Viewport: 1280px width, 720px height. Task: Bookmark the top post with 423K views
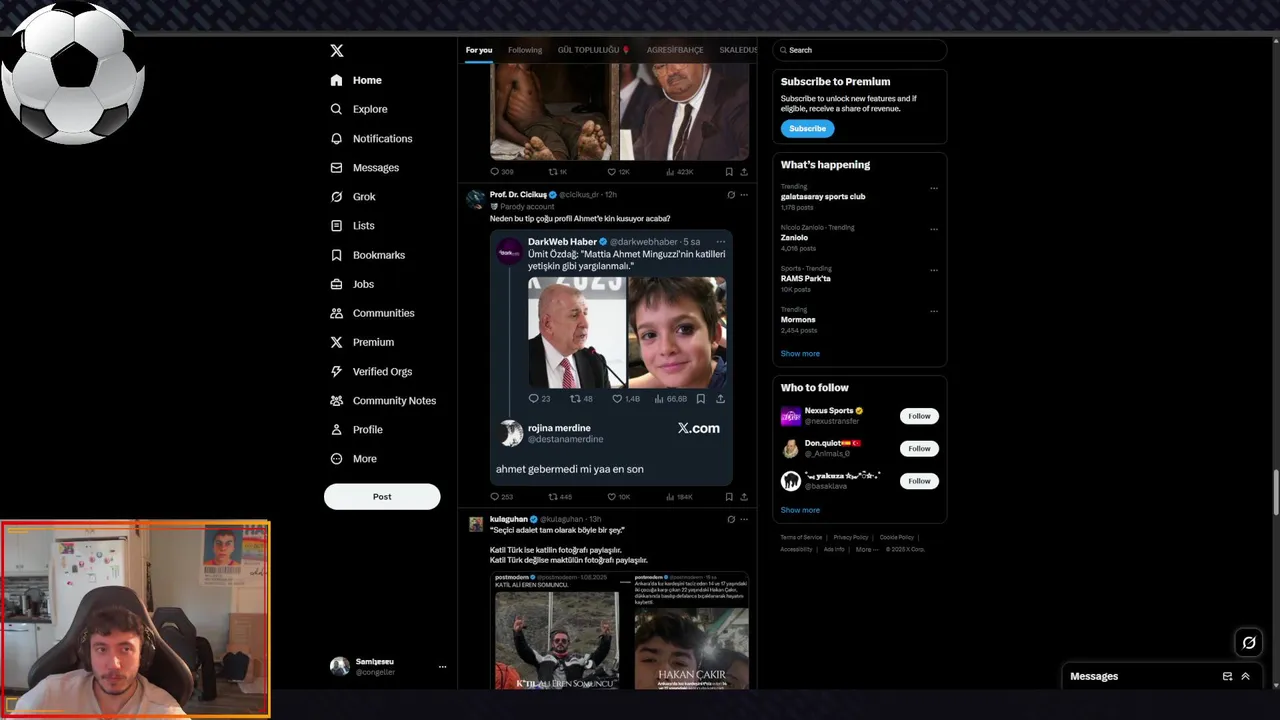(729, 172)
